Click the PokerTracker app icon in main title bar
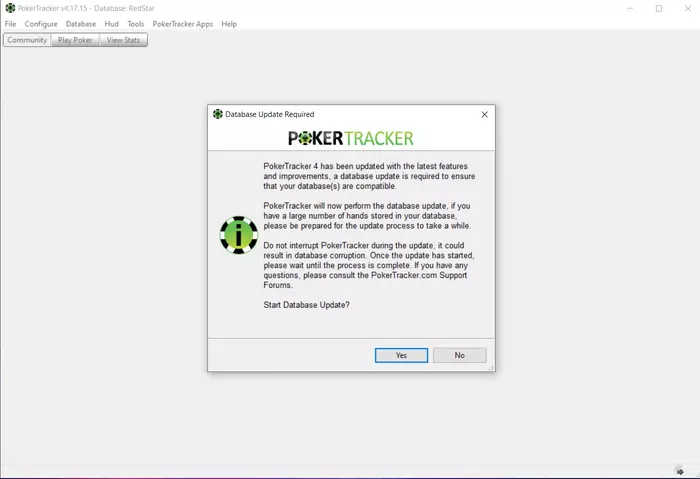This screenshot has height=479, width=700. point(10,8)
